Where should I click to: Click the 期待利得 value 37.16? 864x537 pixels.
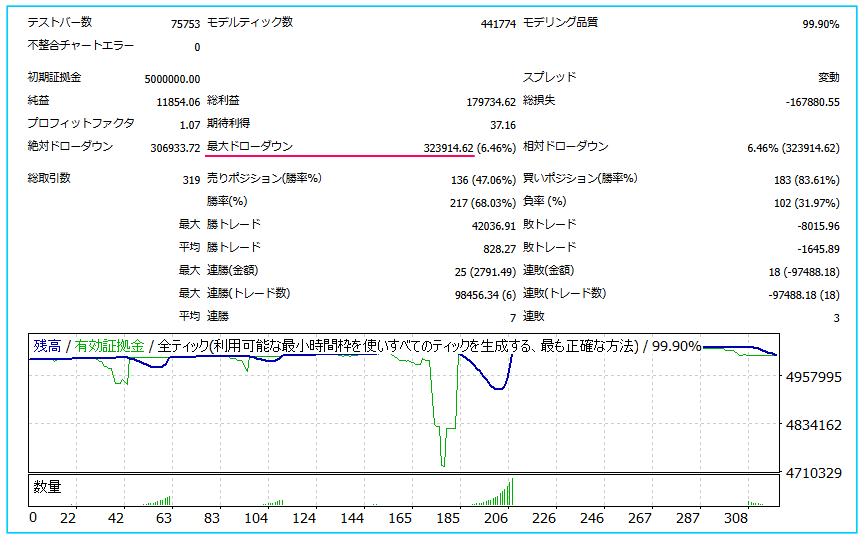(x=503, y=126)
